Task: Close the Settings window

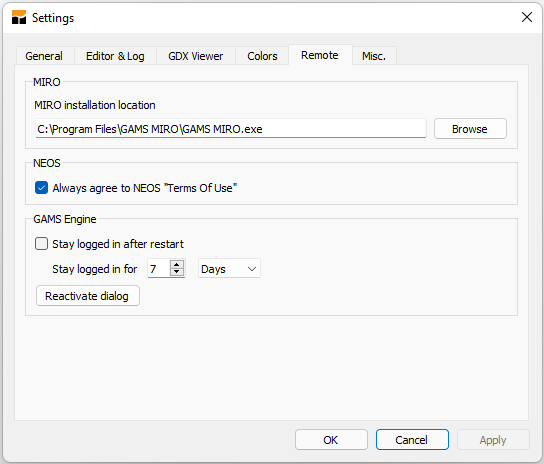Action: coord(527,17)
